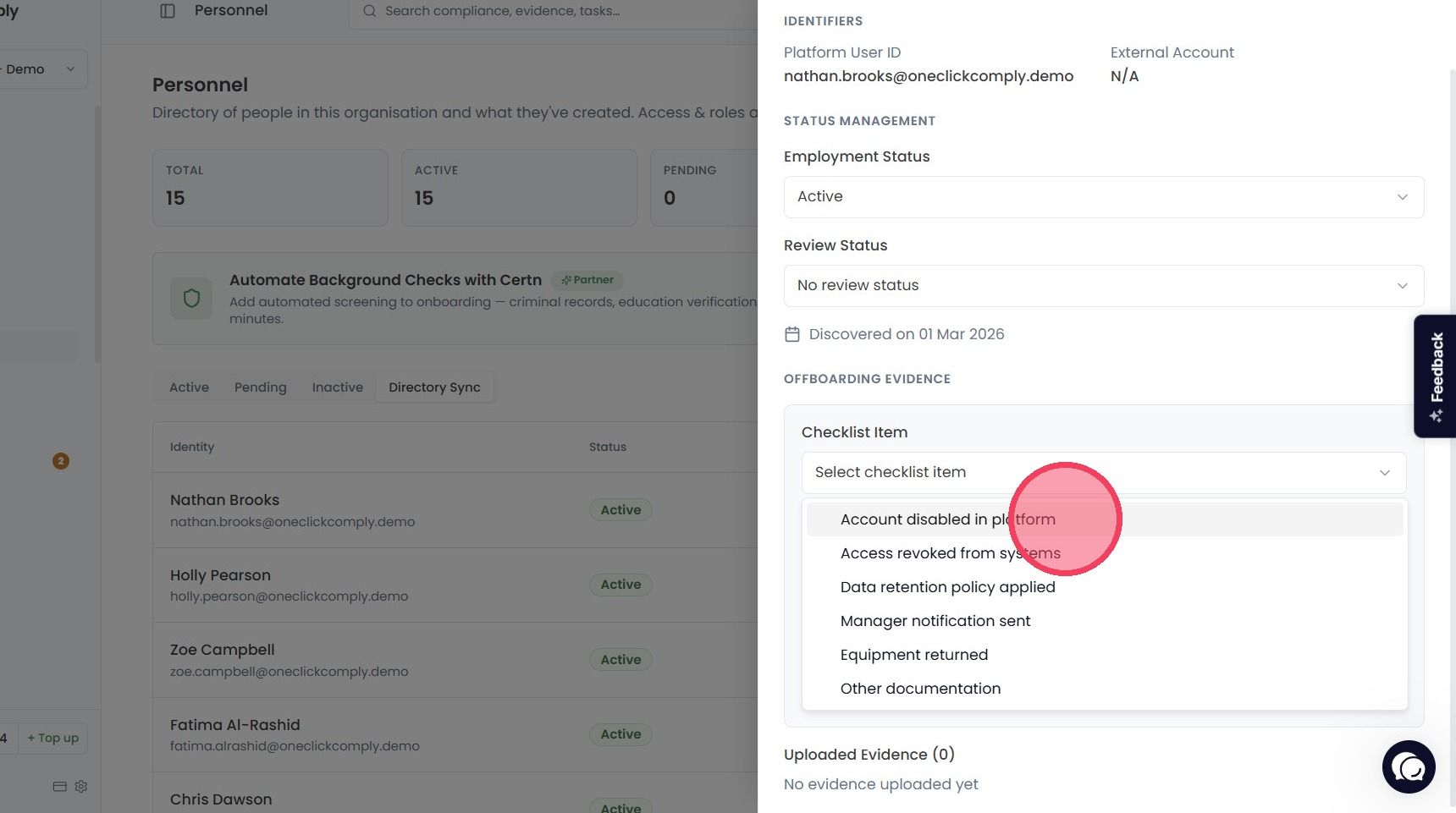Click the TOTAL 15 stat card
This screenshot has width=1456, height=813.
pos(270,188)
